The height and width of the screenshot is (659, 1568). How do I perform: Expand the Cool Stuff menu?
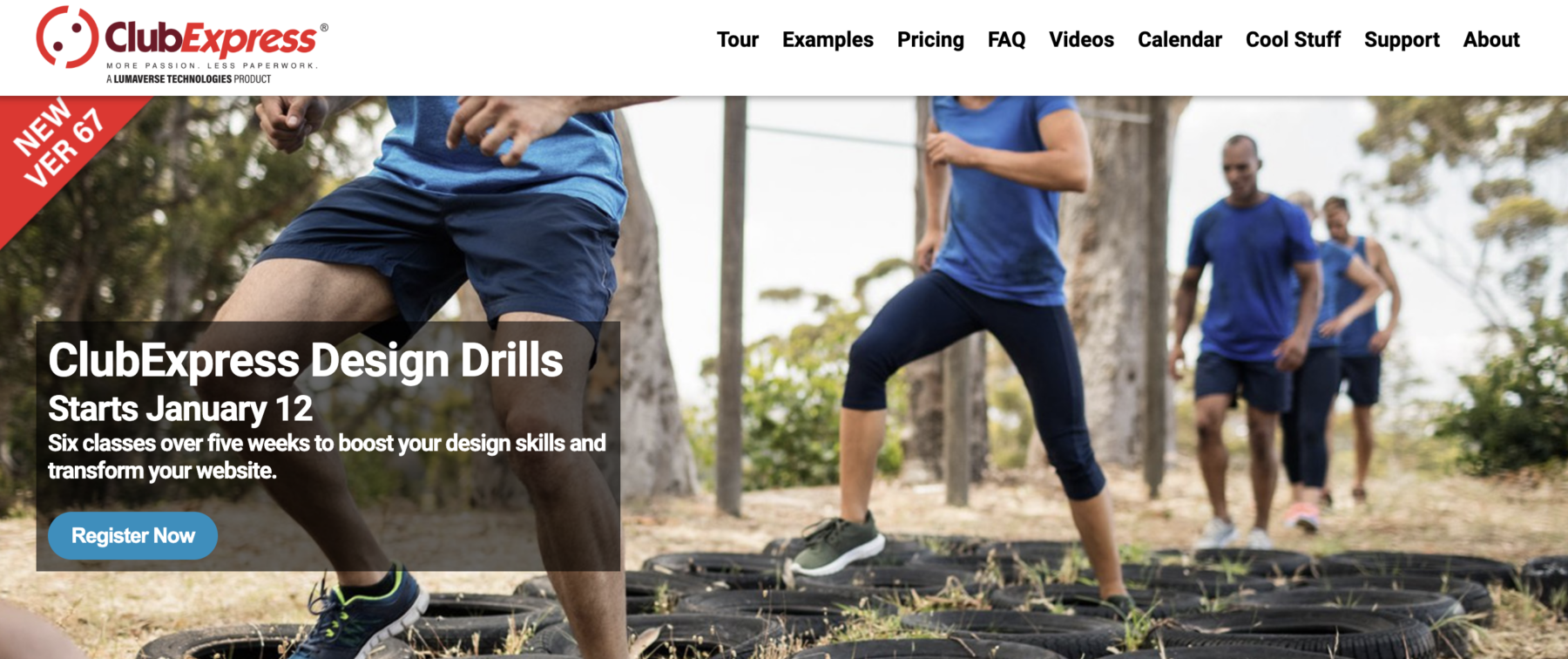pos(1293,39)
